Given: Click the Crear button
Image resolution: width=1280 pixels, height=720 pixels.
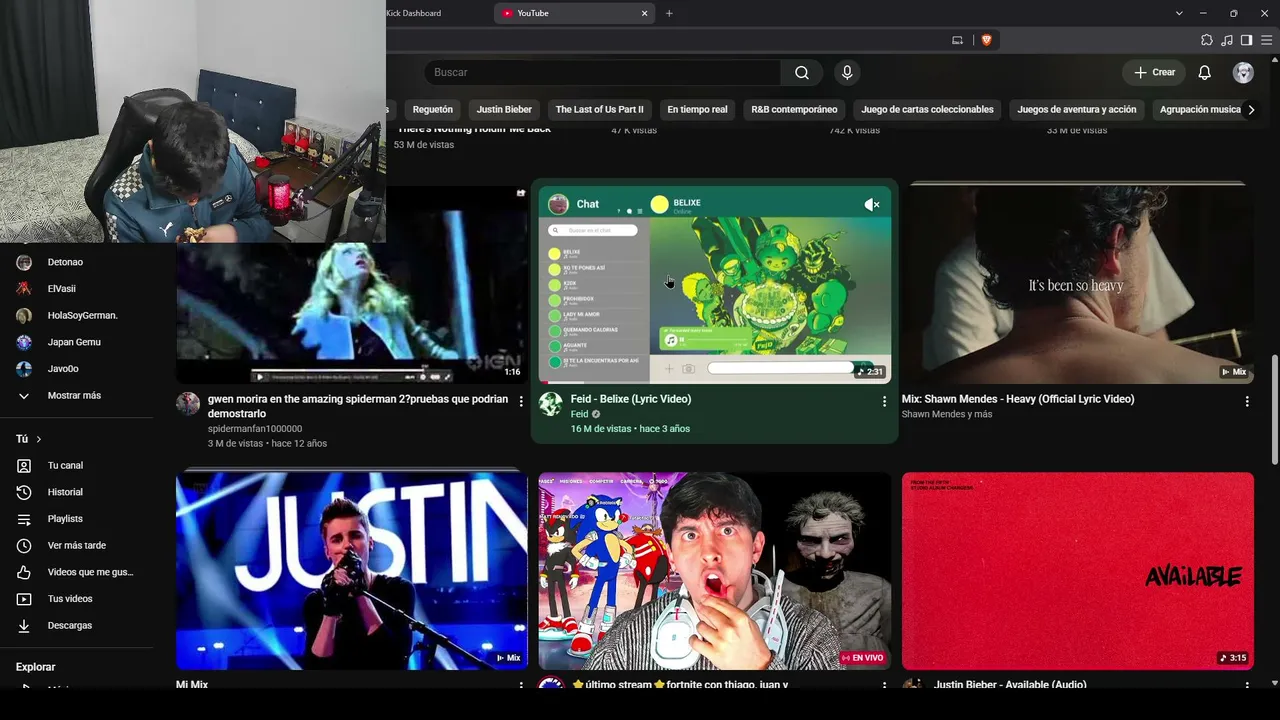Looking at the screenshot, I should [1154, 72].
